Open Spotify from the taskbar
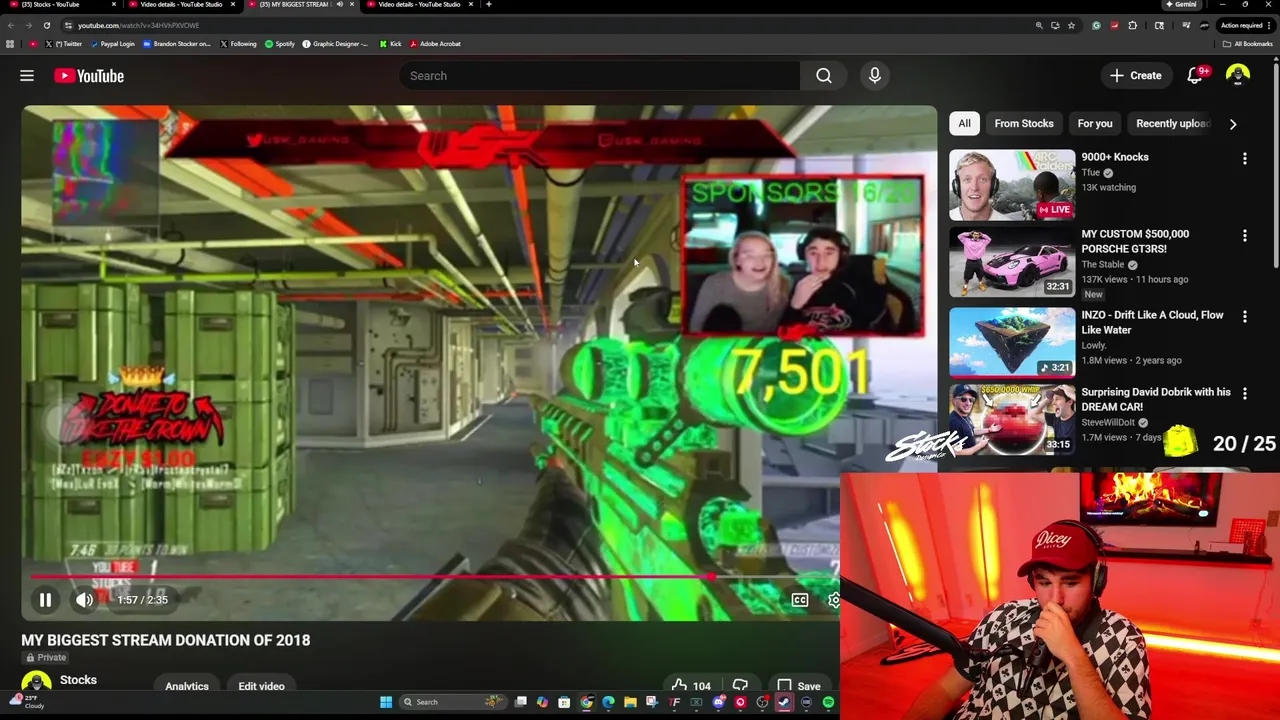The image size is (1280, 720). coord(828,702)
